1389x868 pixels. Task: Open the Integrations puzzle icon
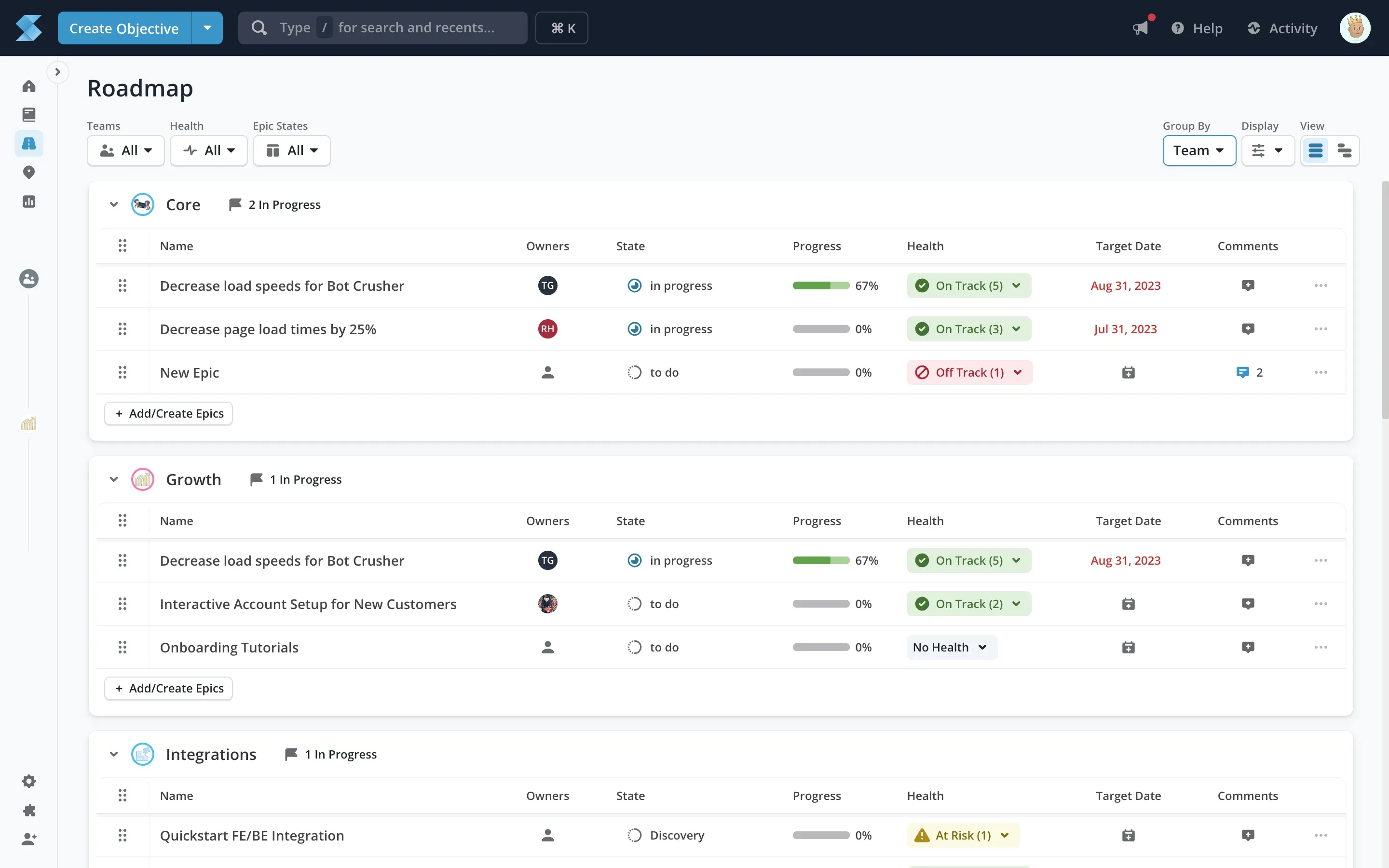point(29,811)
